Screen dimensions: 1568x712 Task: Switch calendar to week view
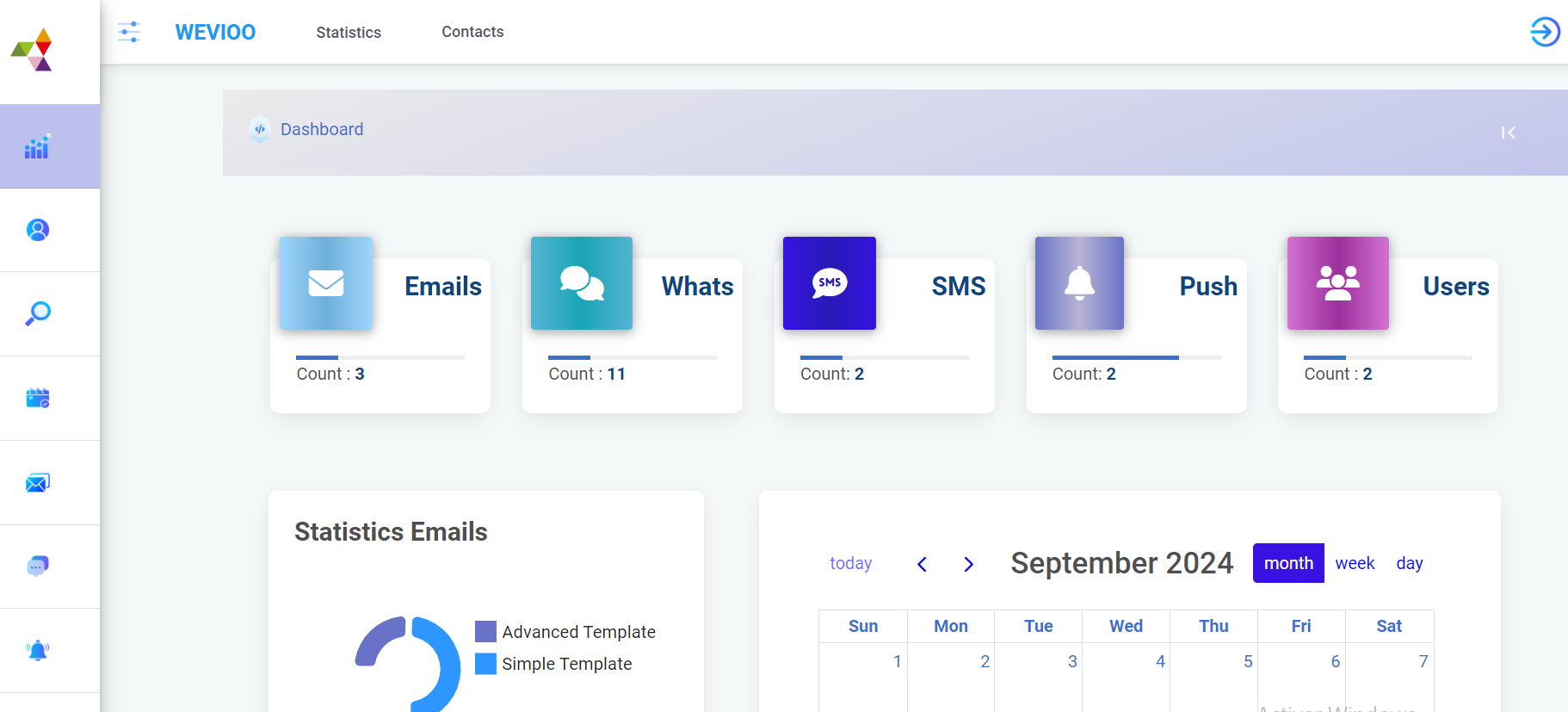pyautogui.click(x=1355, y=563)
